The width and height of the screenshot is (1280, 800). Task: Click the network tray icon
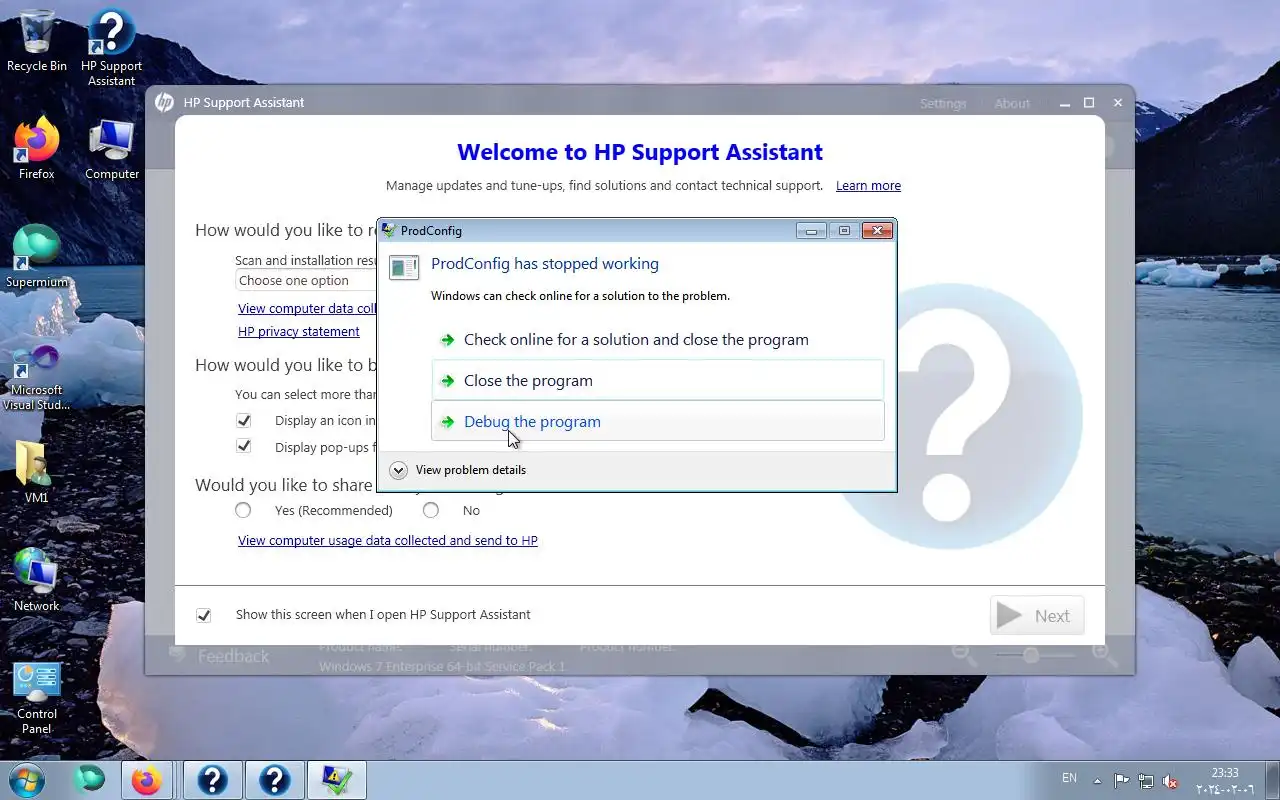pos(1146,781)
